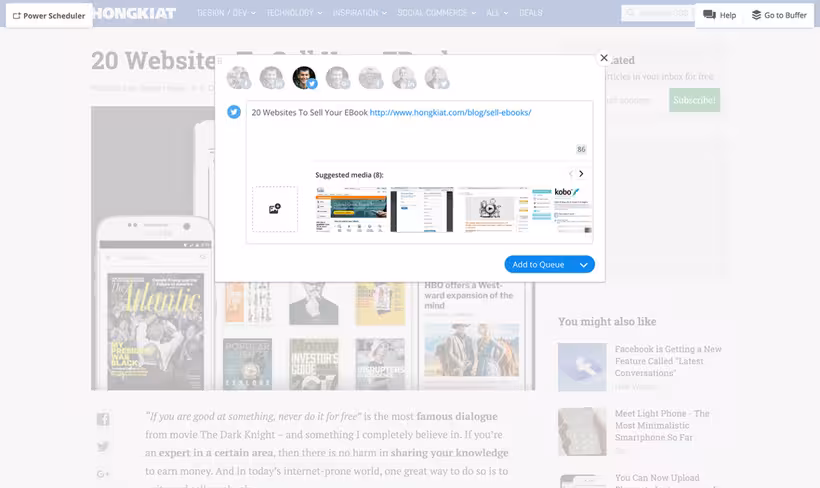Expand the Inspiration menu

pos(360,13)
